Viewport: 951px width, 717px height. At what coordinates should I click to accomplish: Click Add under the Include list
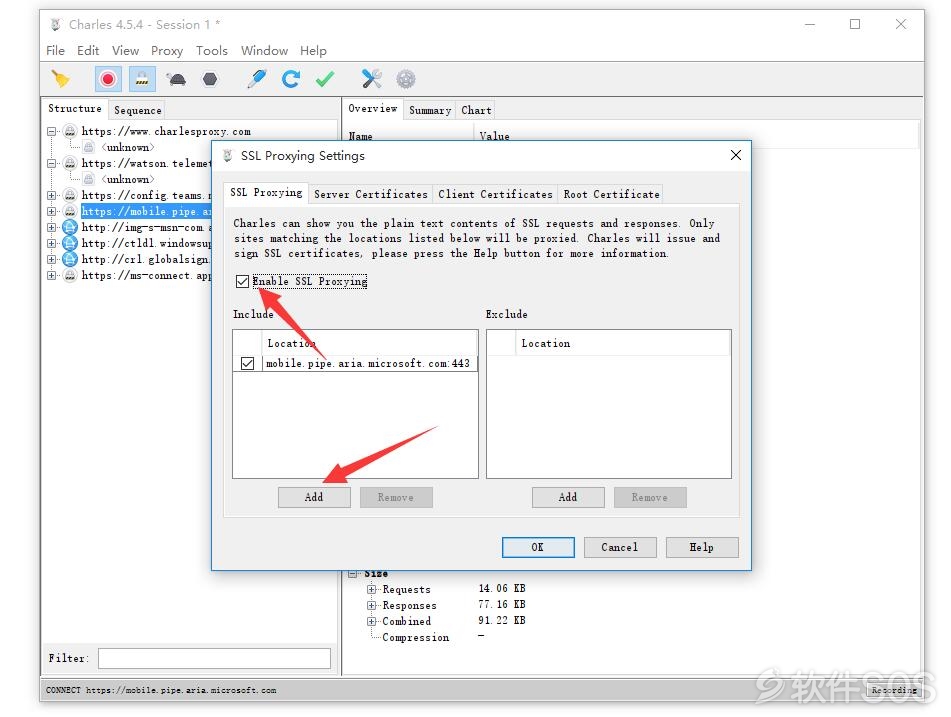(314, 497)
